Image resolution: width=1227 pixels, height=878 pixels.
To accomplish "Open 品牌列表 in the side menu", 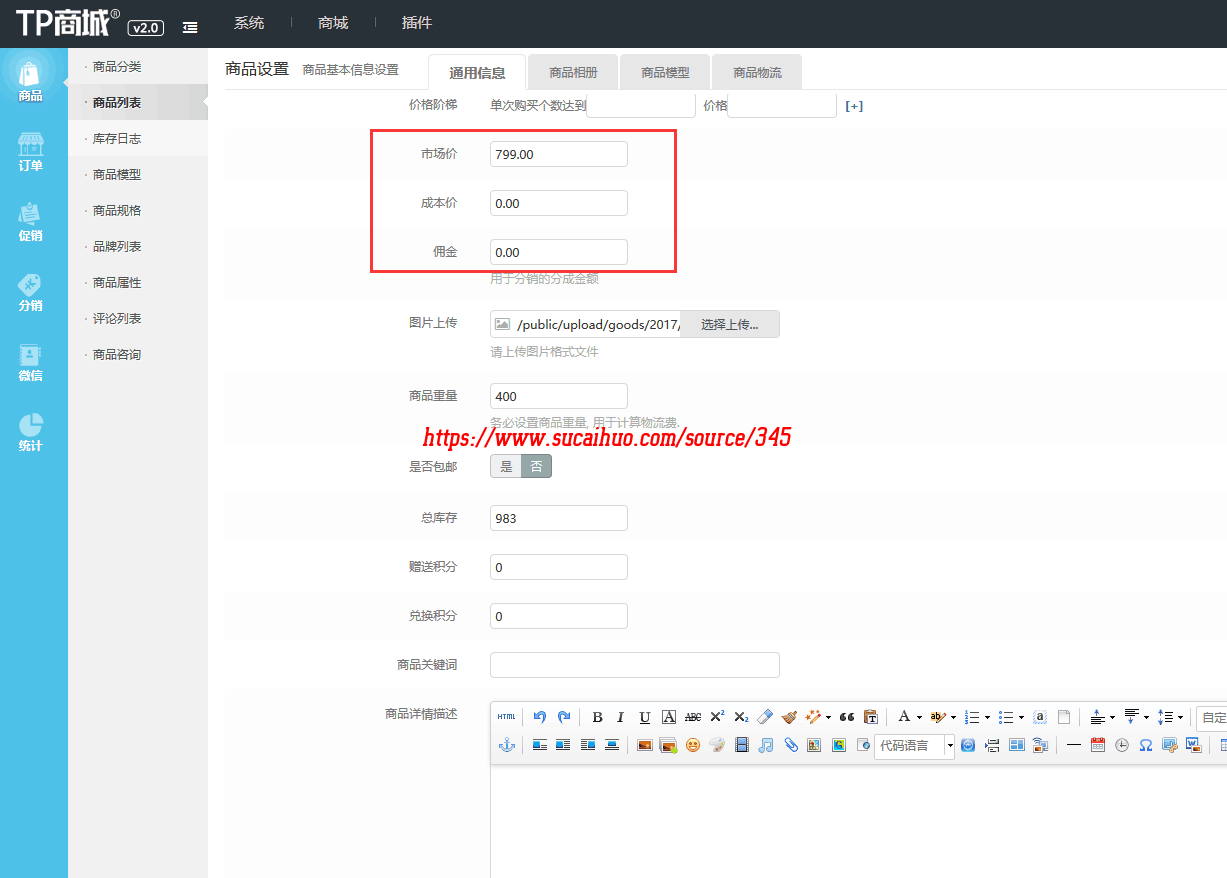I will click(117, 247).
